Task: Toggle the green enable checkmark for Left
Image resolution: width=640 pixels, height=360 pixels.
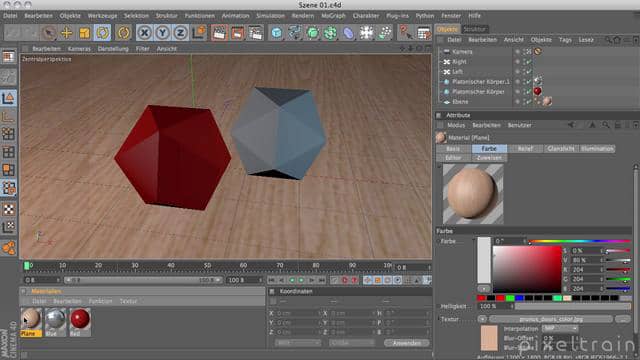Action: tap(529, 72)
